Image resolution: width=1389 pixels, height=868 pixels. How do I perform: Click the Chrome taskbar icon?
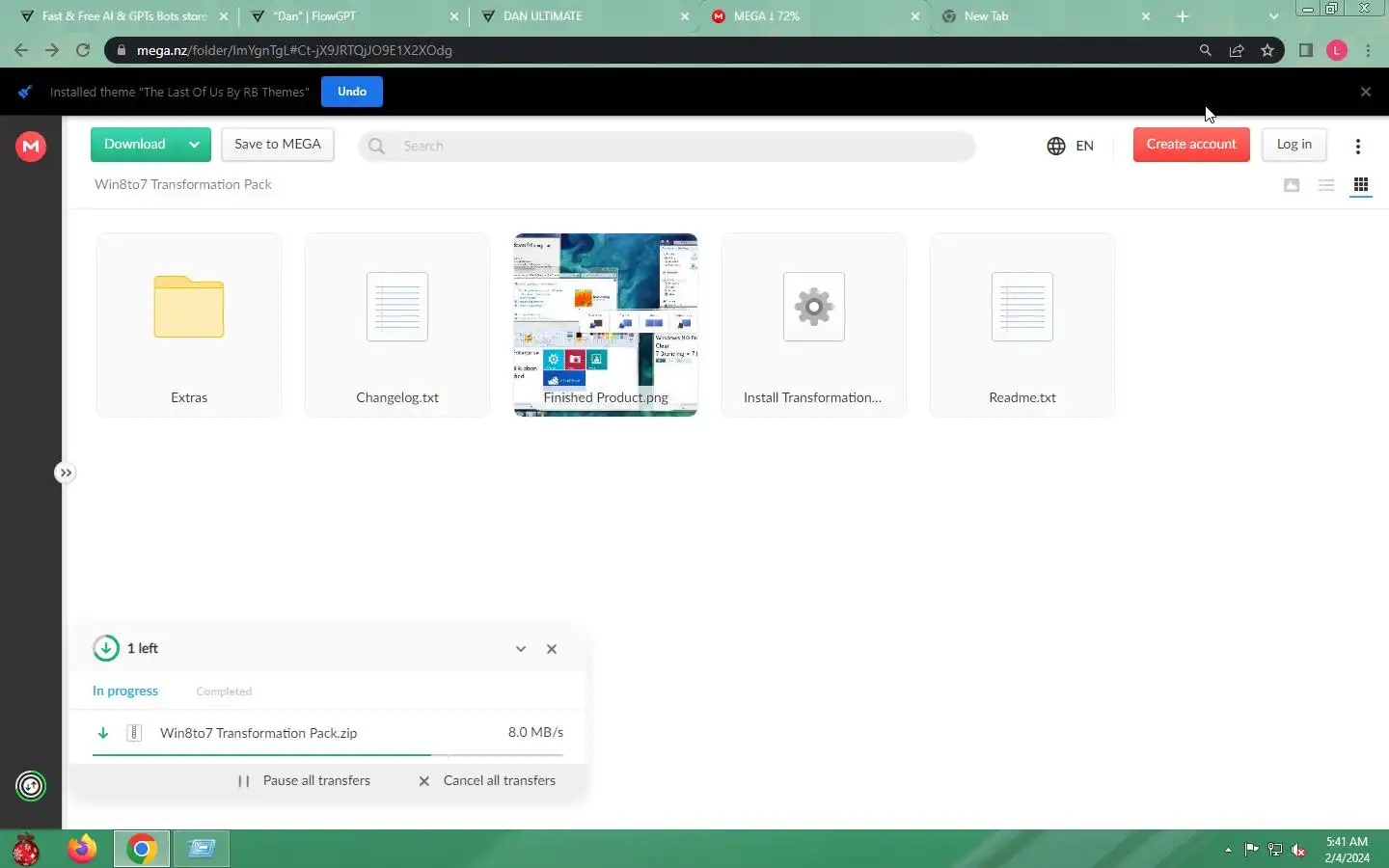coord(142,849)
